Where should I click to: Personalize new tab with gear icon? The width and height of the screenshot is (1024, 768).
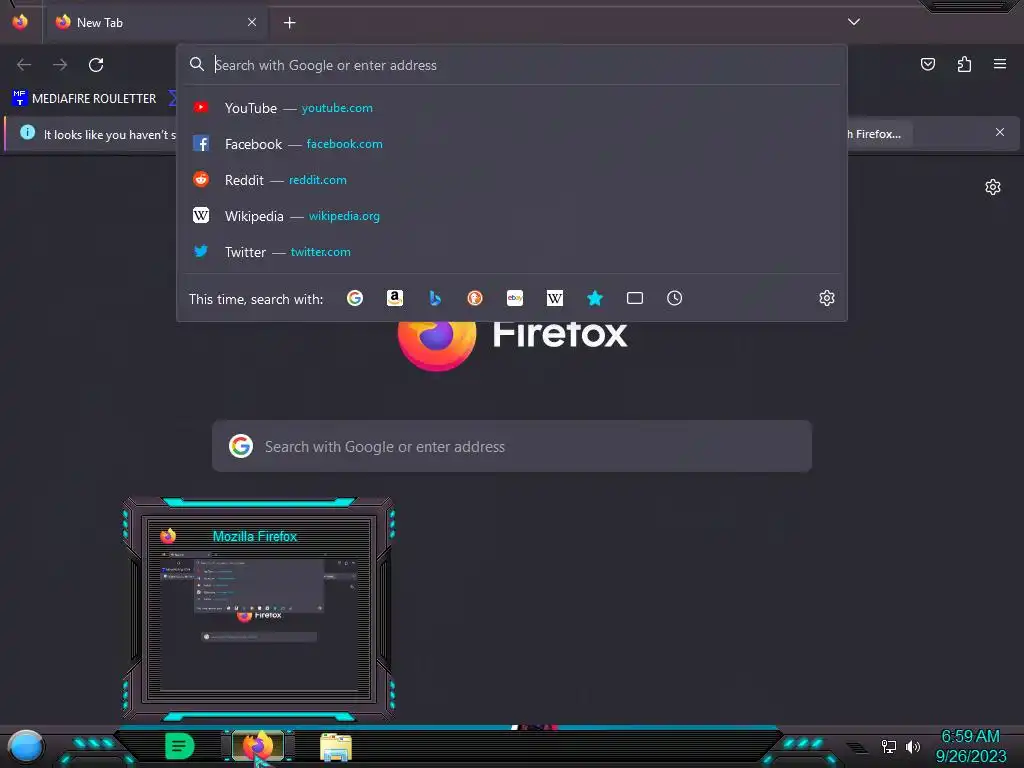coord(993,187)
